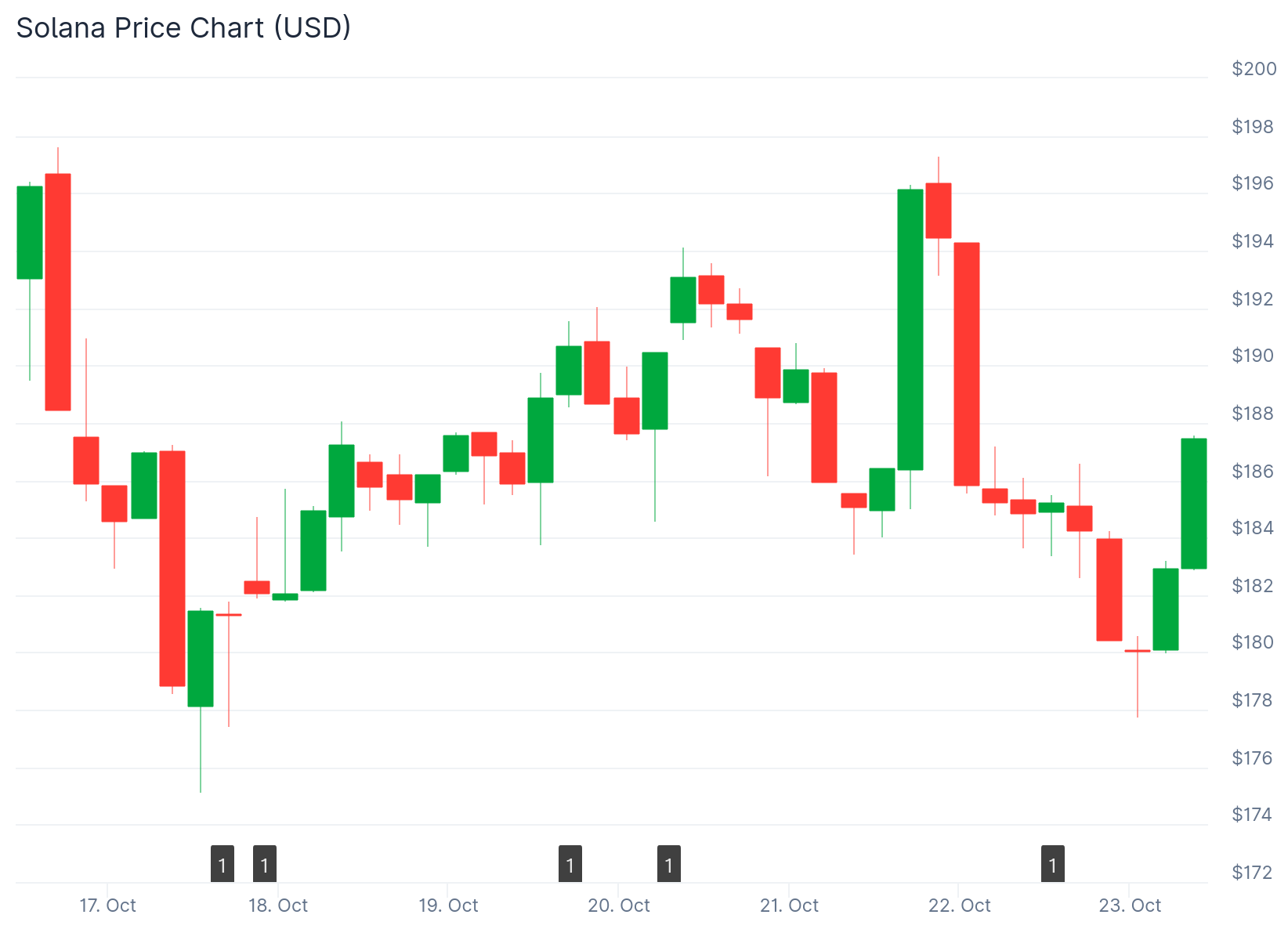Click the green candle peaking near $194

[x=683, y=299]
